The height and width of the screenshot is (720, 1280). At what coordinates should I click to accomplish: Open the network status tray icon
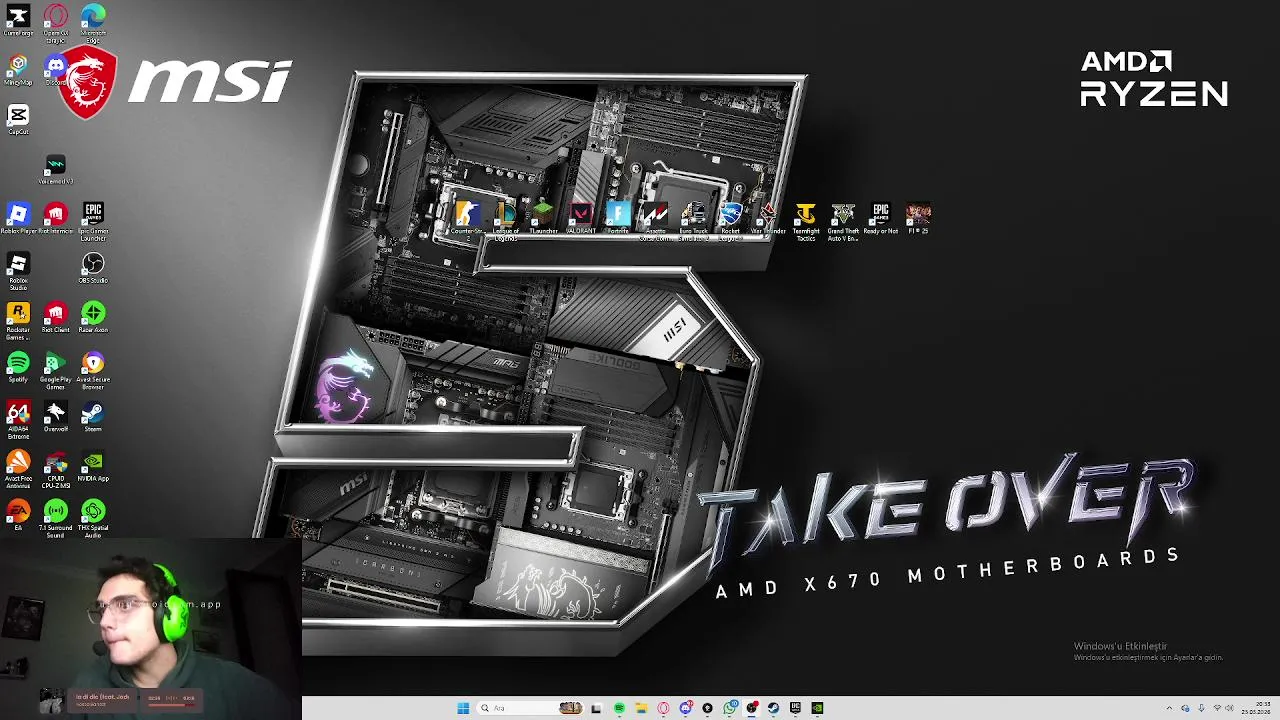coord(1217,708)
